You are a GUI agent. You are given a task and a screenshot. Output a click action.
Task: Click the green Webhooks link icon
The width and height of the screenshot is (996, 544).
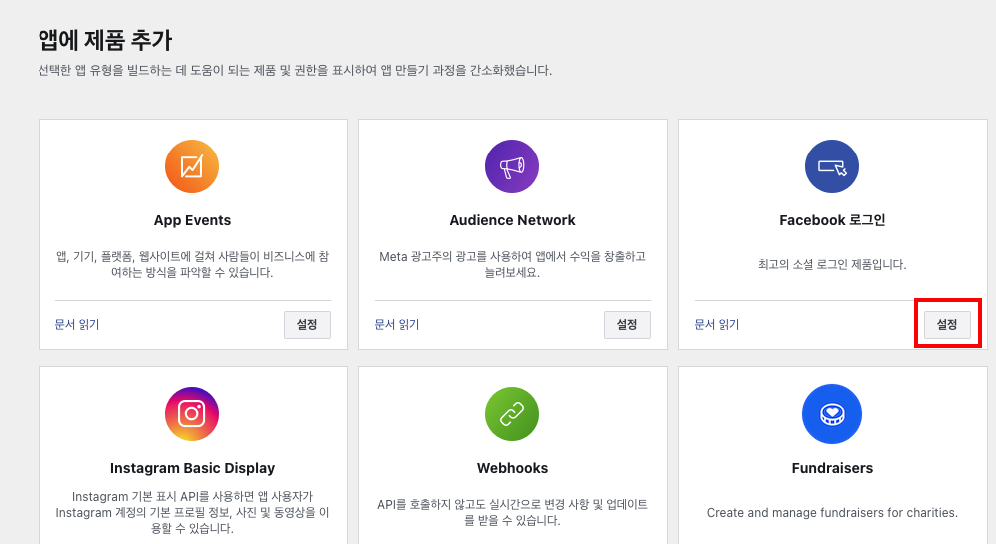tap(512, 414)
